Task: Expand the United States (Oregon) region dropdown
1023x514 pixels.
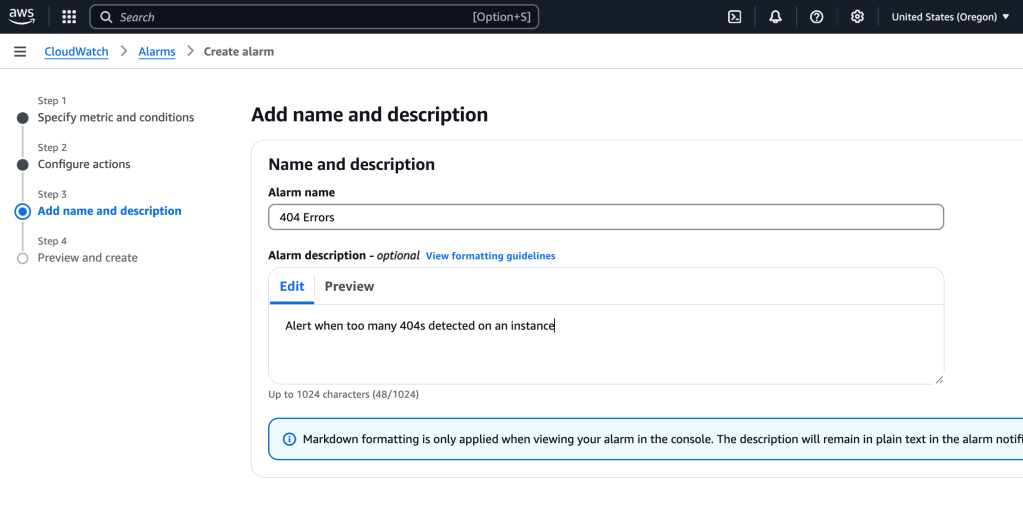Action: pyautogui.click(x=950, y=17)
